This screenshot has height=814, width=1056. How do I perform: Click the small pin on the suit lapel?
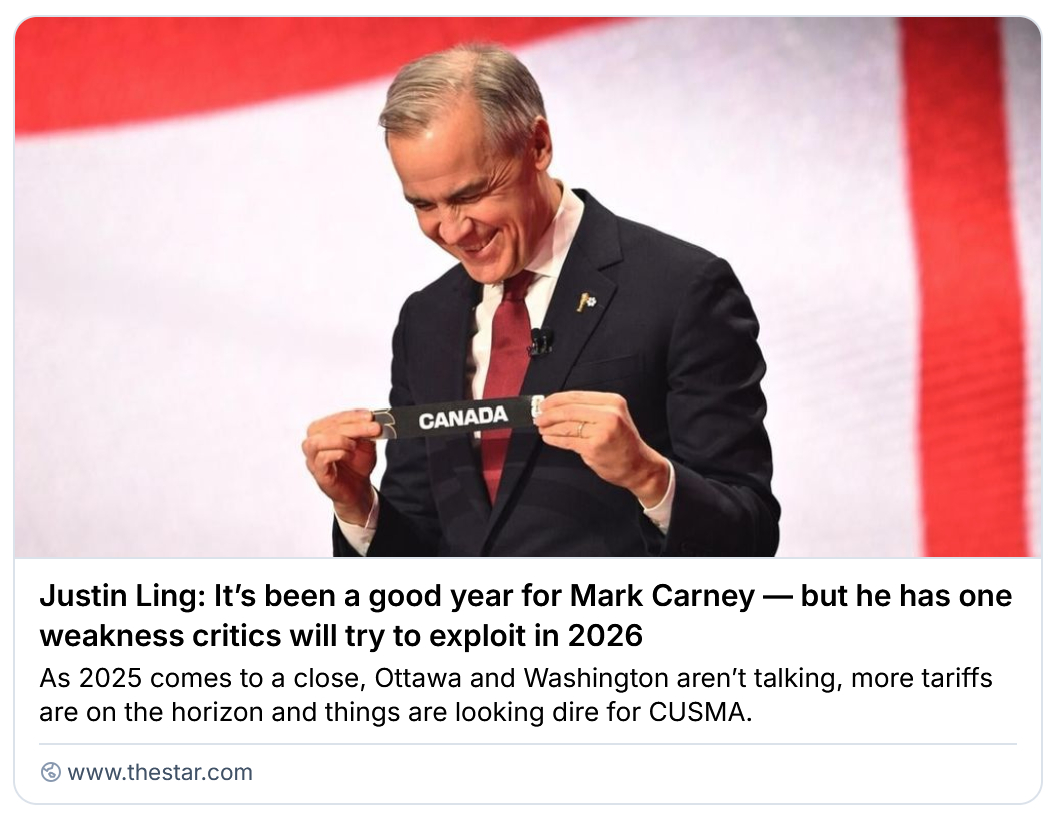(x=586, y=301)
